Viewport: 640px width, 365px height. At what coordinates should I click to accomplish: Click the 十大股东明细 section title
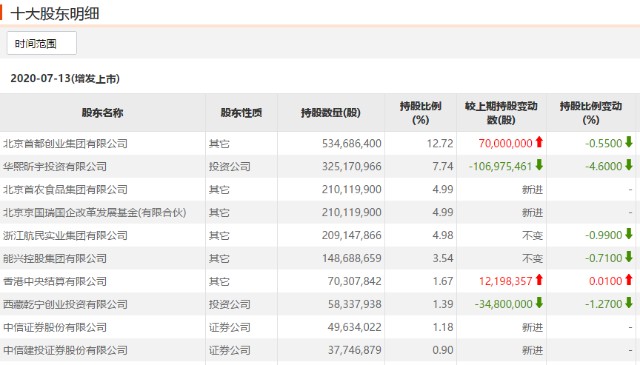click(x=55, y=14)
